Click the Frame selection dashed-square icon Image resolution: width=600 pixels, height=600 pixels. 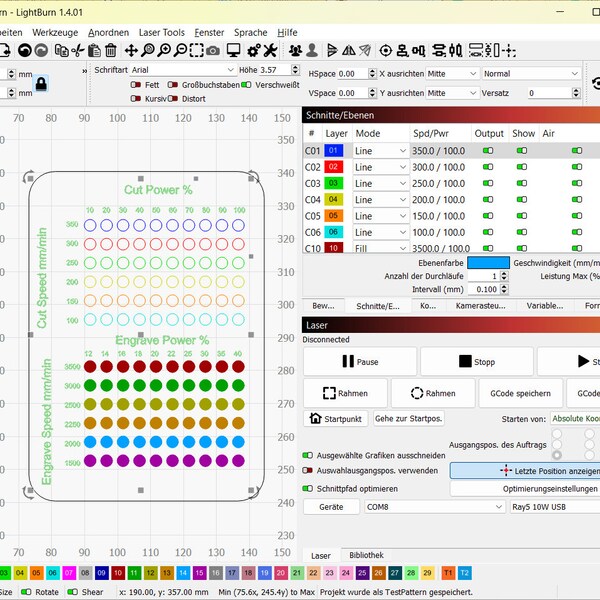[197, 50]
